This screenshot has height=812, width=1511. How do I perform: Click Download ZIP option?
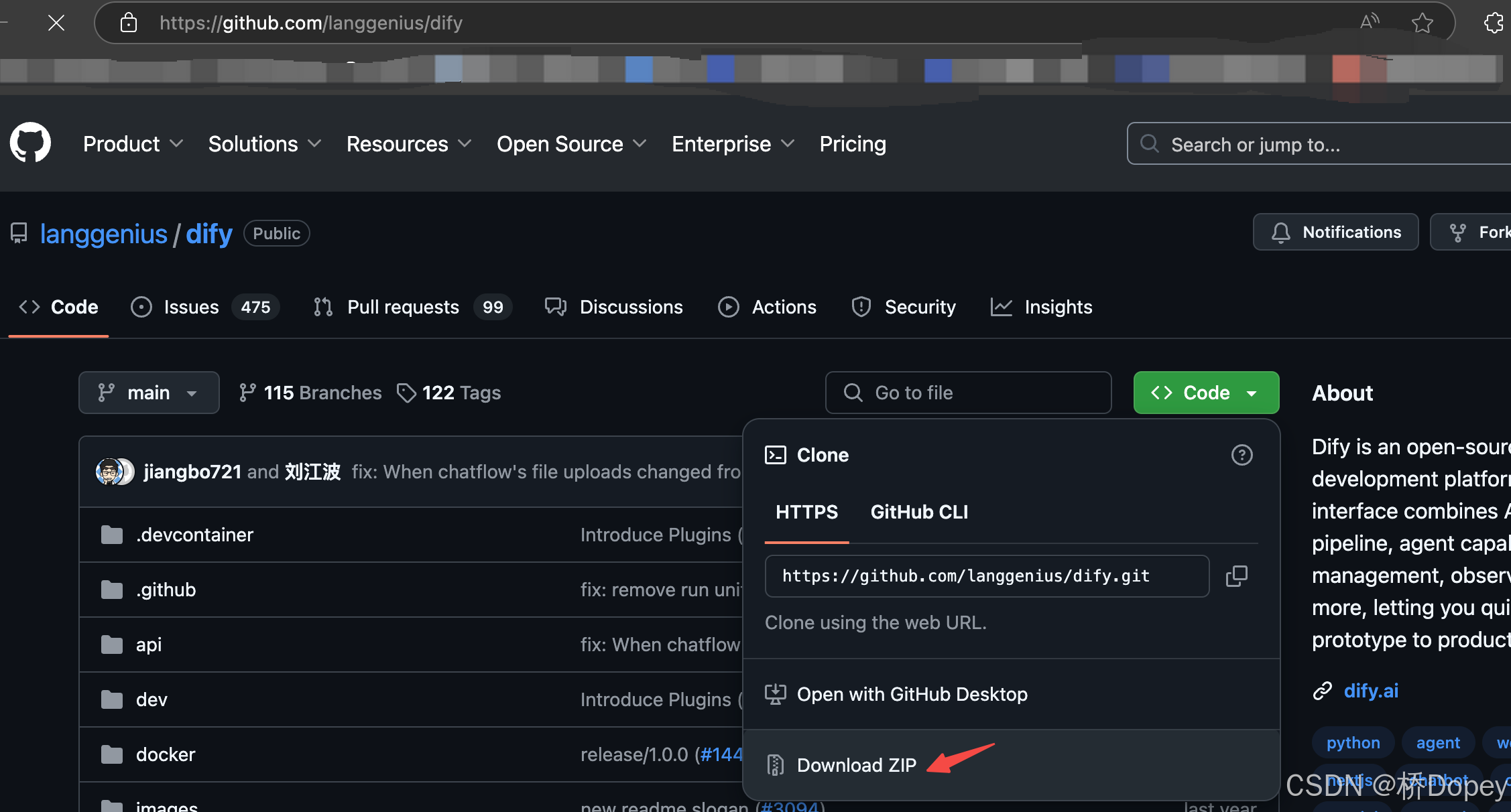tap(856, 765)
